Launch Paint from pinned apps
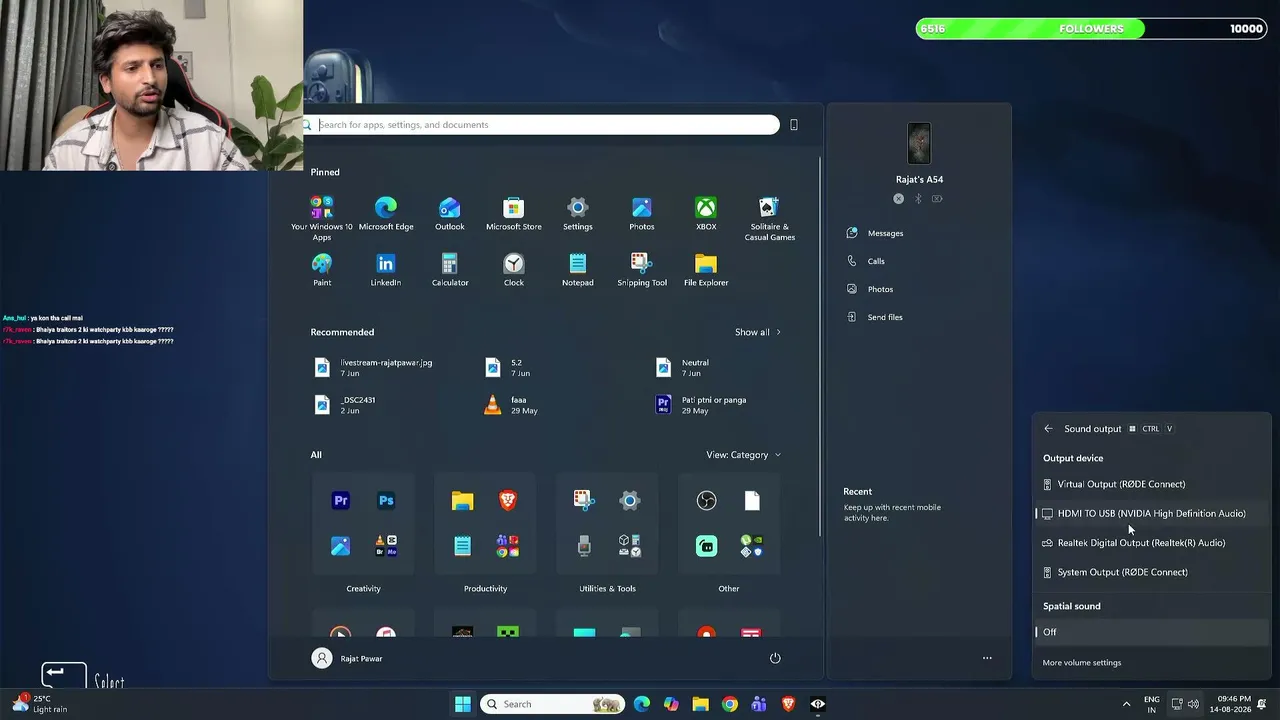 322,271
